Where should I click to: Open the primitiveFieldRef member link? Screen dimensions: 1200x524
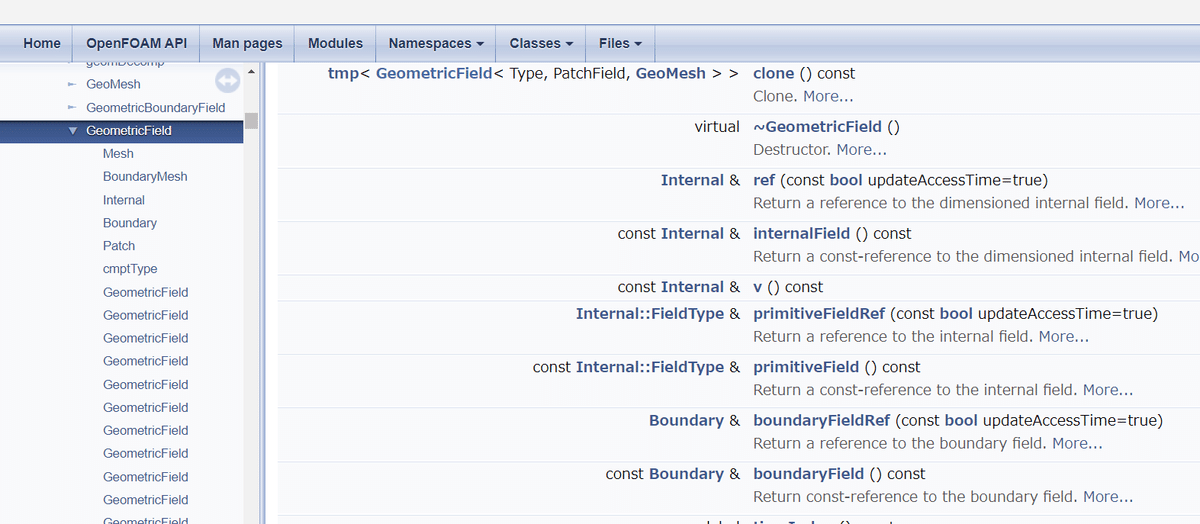point(819,314)
